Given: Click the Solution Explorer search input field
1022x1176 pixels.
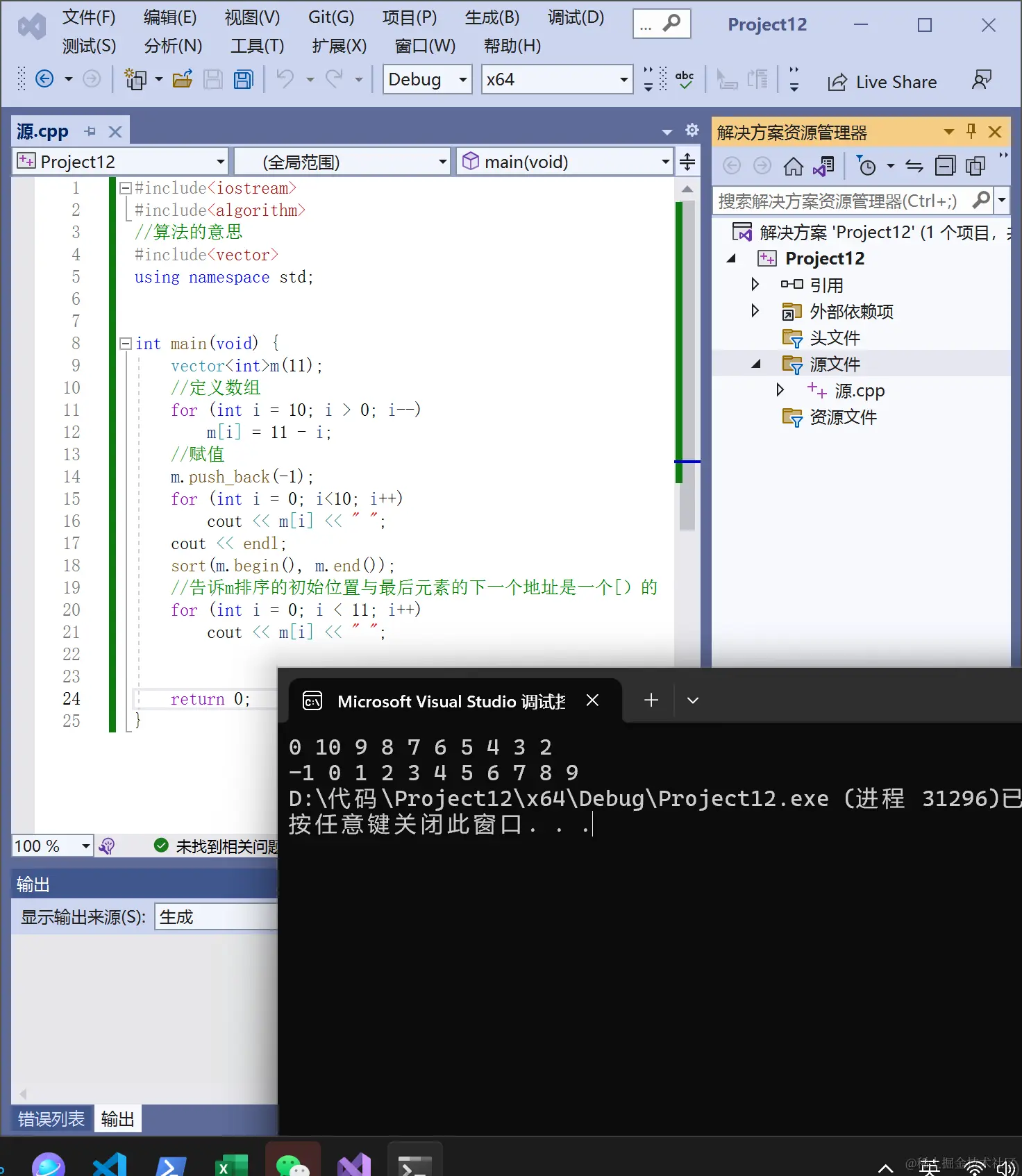Looking at the screenshot, I should pos(842,201).
